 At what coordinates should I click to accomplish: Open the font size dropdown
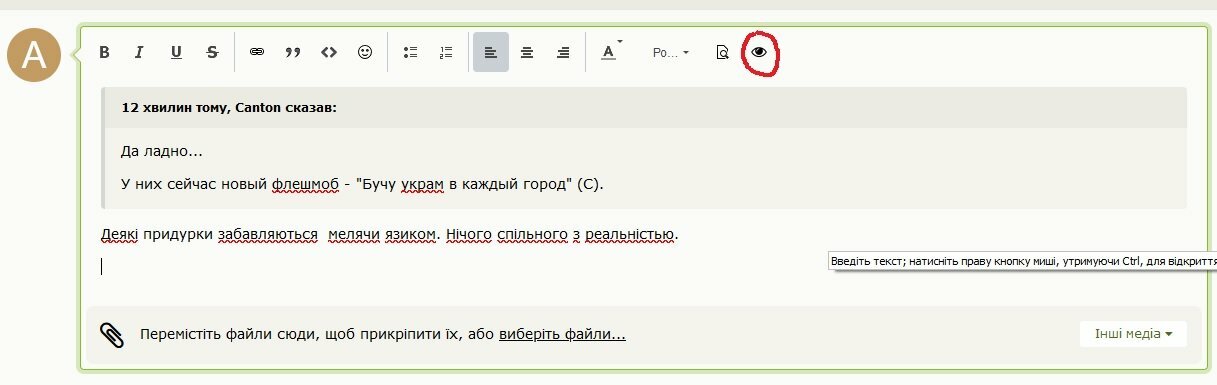[670, 53]
